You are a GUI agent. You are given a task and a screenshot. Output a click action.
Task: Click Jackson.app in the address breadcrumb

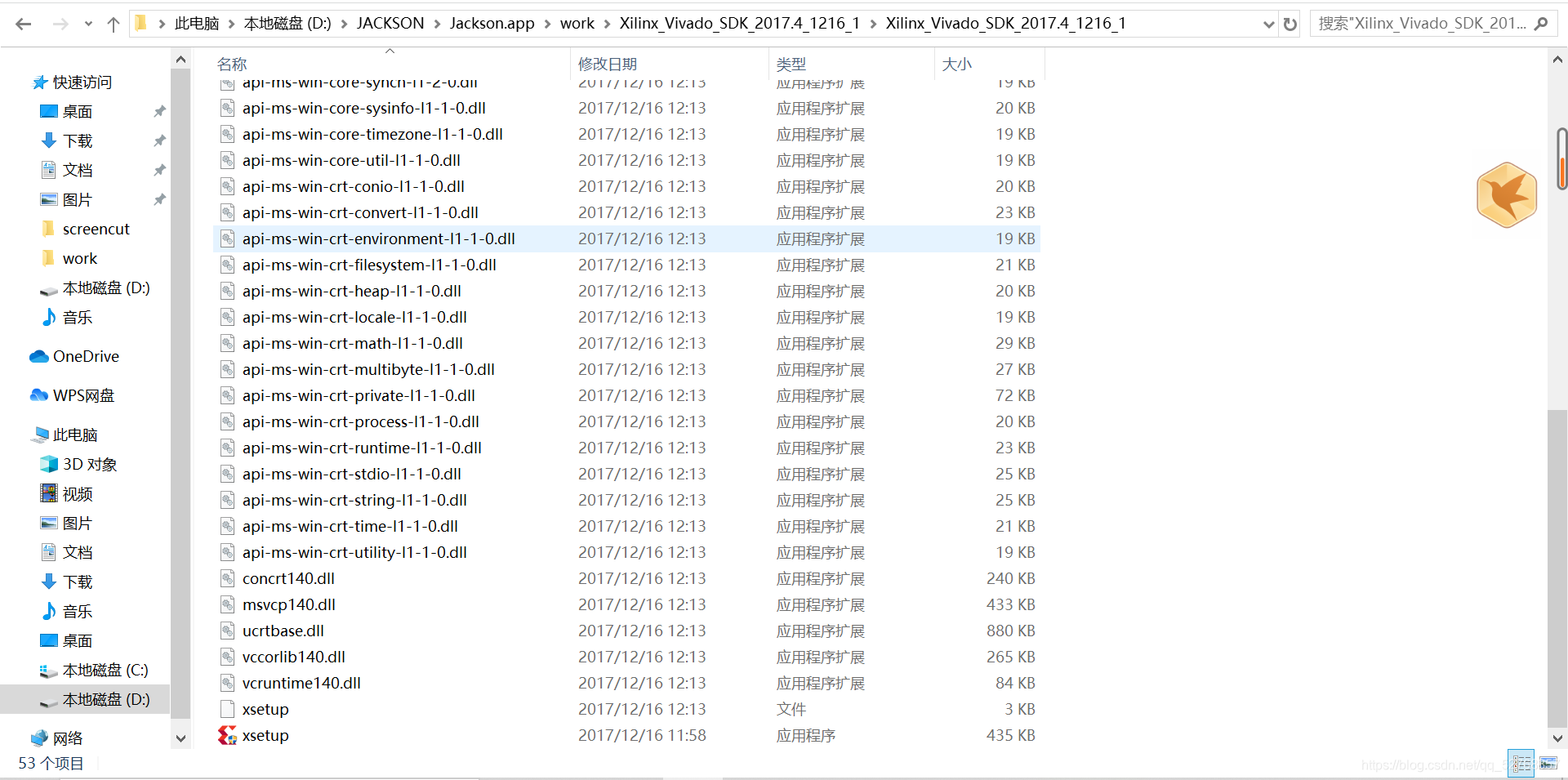(492, 24)
